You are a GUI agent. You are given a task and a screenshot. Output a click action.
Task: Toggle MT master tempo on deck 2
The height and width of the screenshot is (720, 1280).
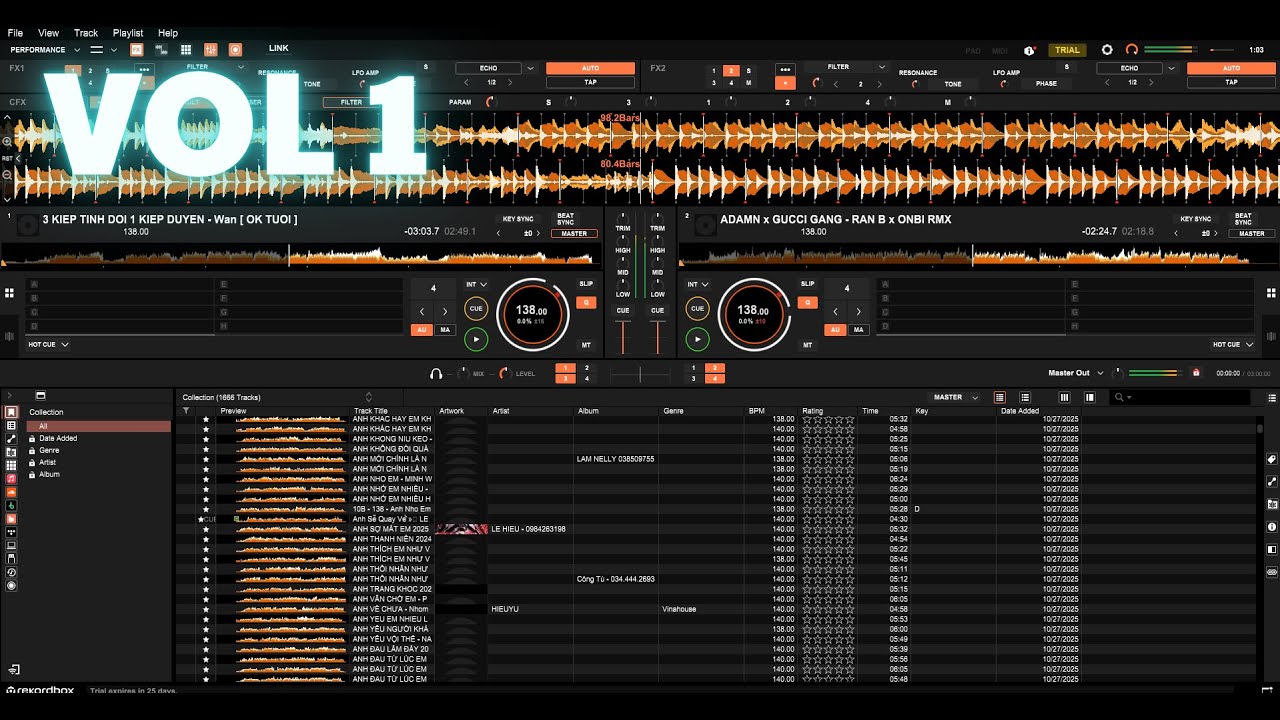(807, 345)
